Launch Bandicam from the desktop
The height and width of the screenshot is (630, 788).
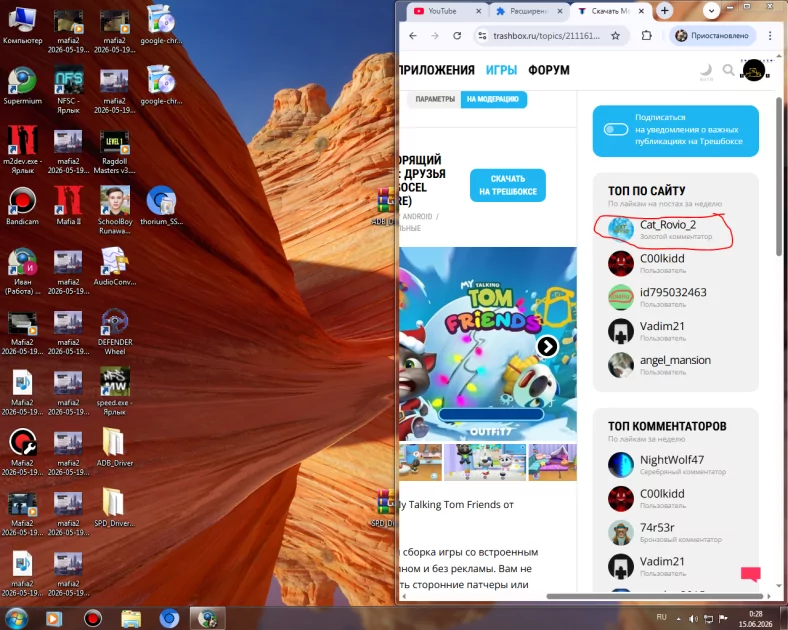pos(22,206)
